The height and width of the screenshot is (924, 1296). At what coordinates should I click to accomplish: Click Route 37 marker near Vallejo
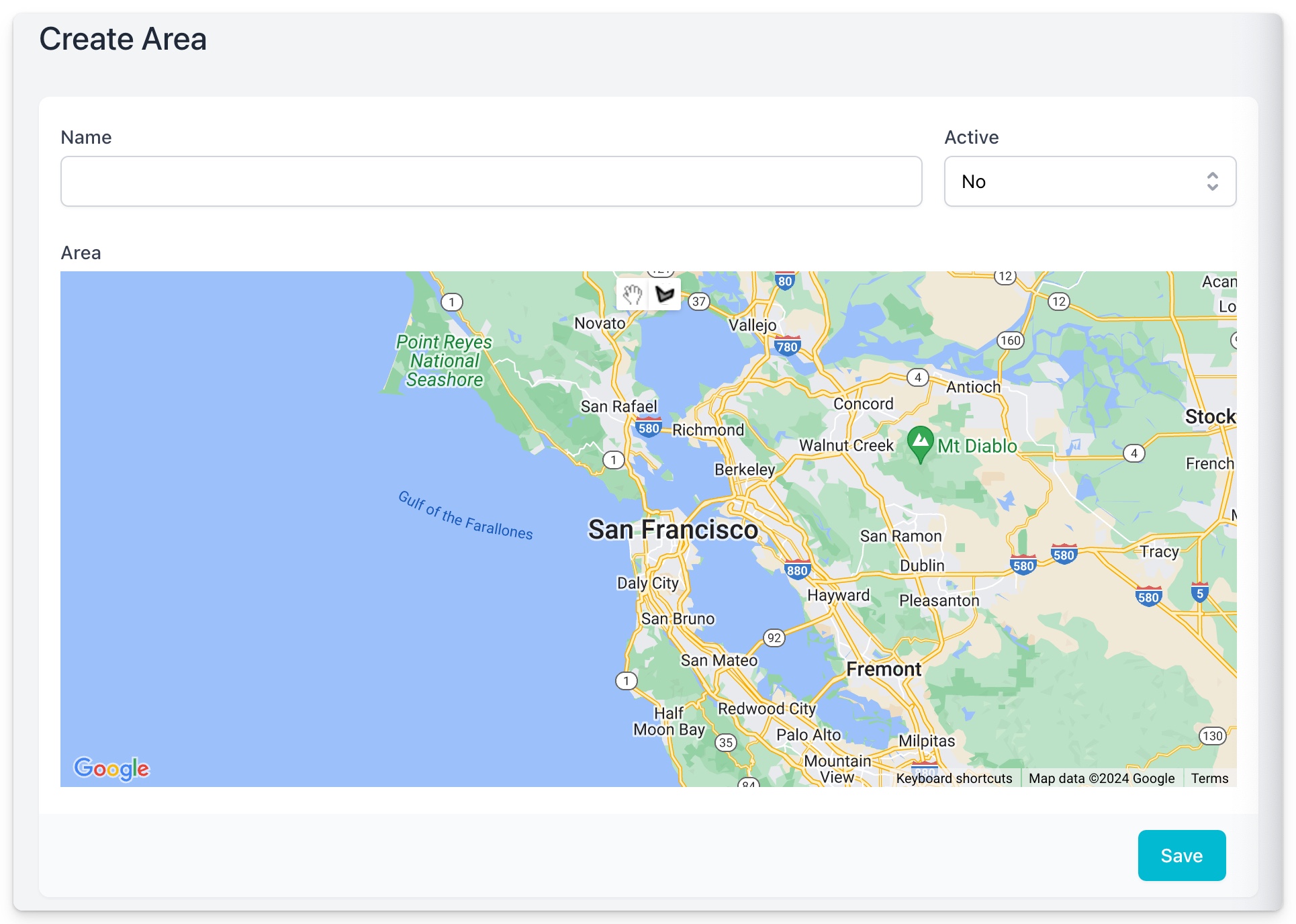(x=698, y=302)
